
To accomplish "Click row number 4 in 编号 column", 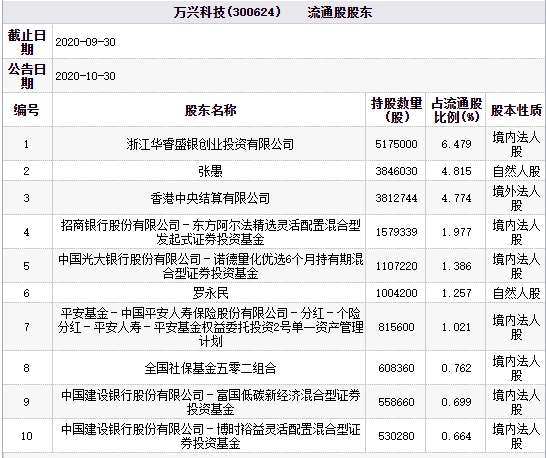I will coord(26,232).
